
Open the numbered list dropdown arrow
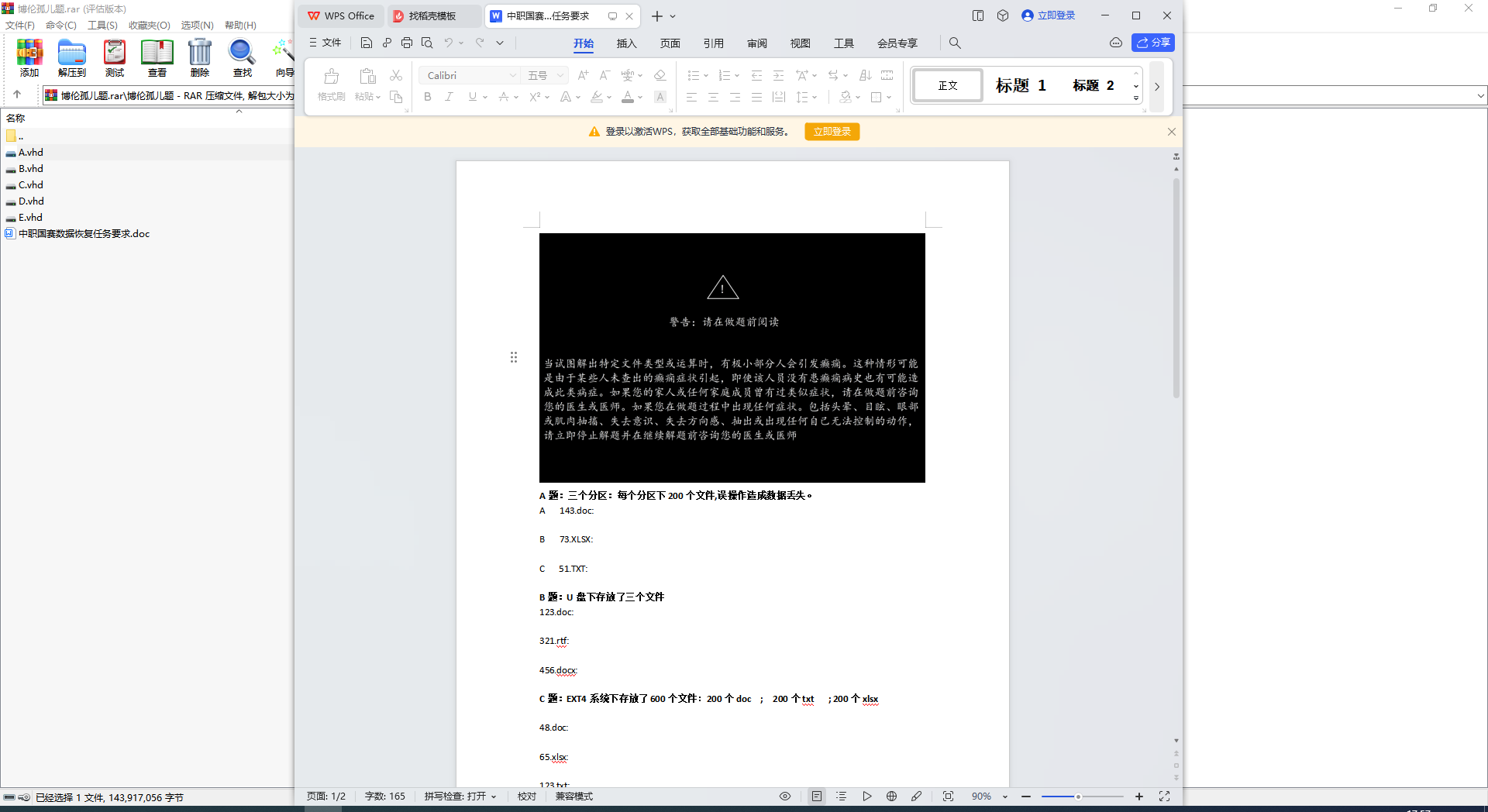(x=737, y=75)
